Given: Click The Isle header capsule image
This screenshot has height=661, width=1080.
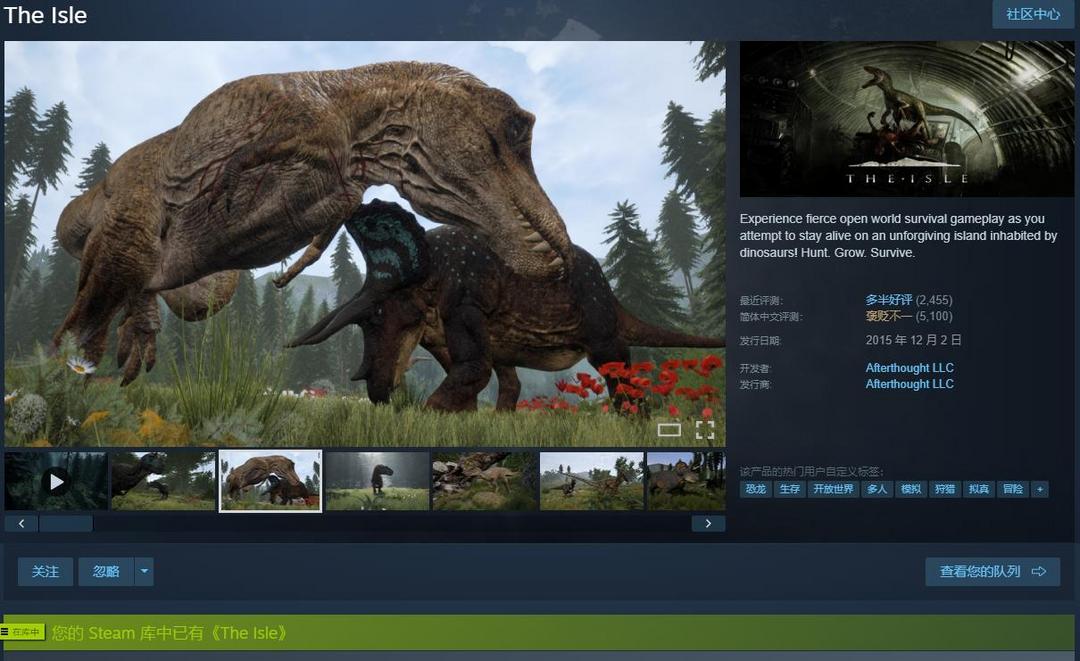Looking at the screenshot, I should click(x=906, y=119).
